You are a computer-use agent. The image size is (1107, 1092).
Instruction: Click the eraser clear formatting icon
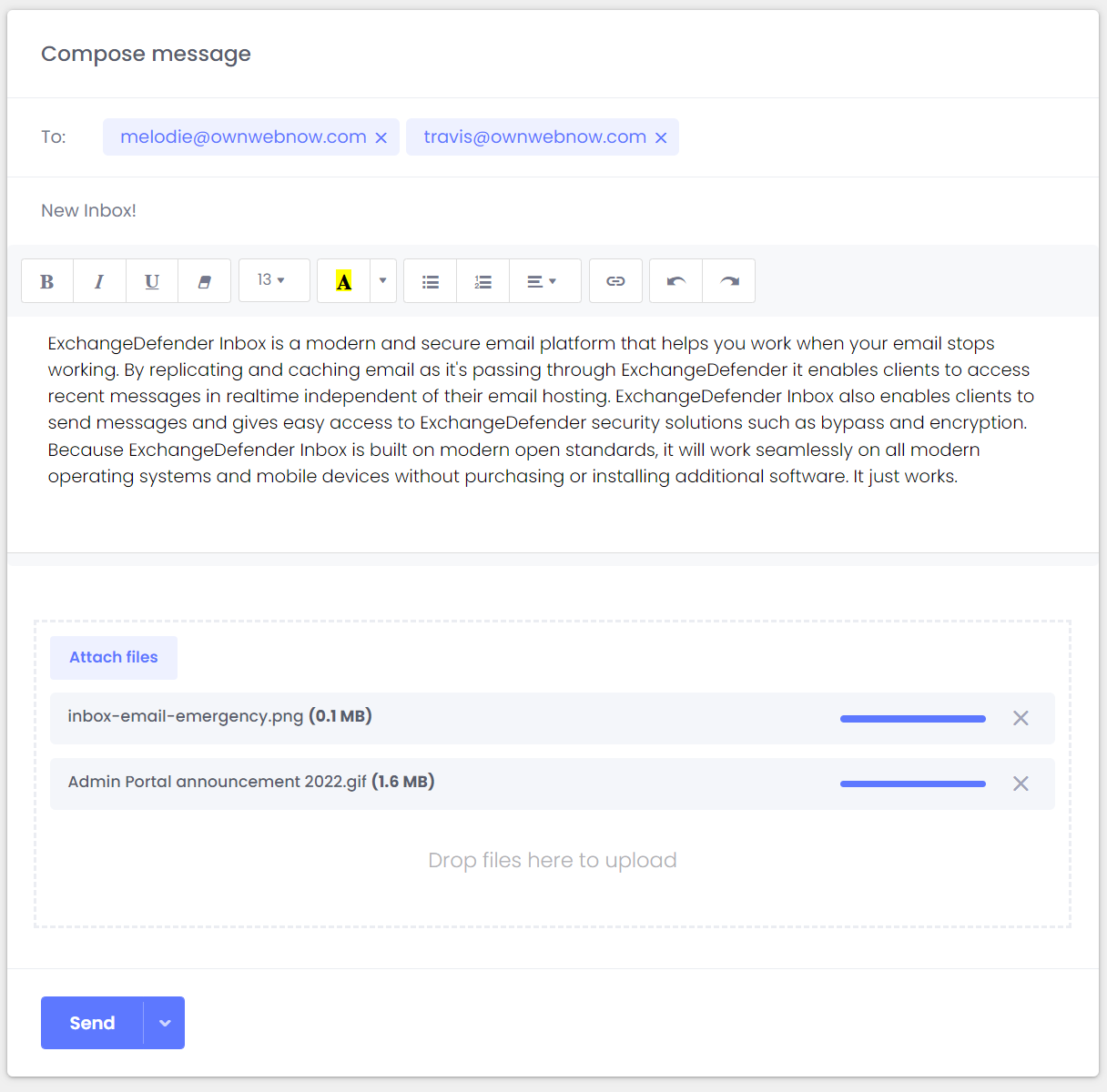[205, 281]
